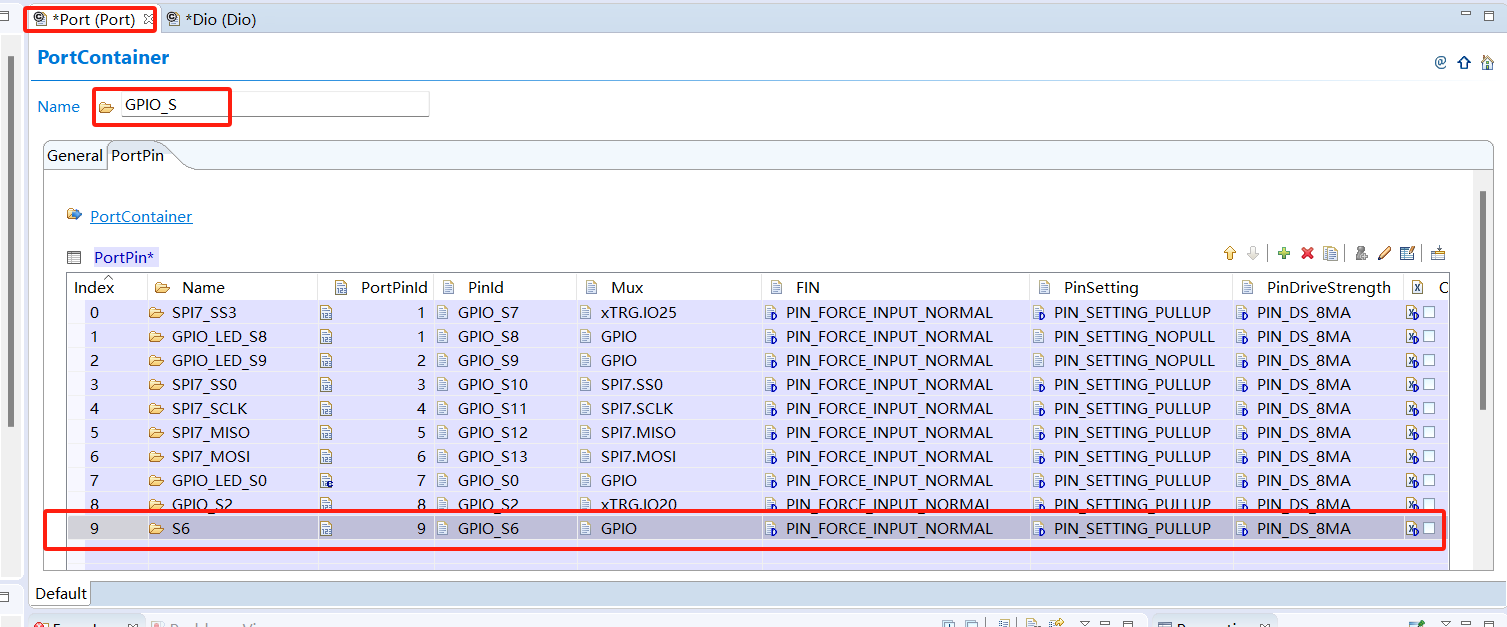
Task: Click the red X delete-row icon
Action: coord(1307,254)
